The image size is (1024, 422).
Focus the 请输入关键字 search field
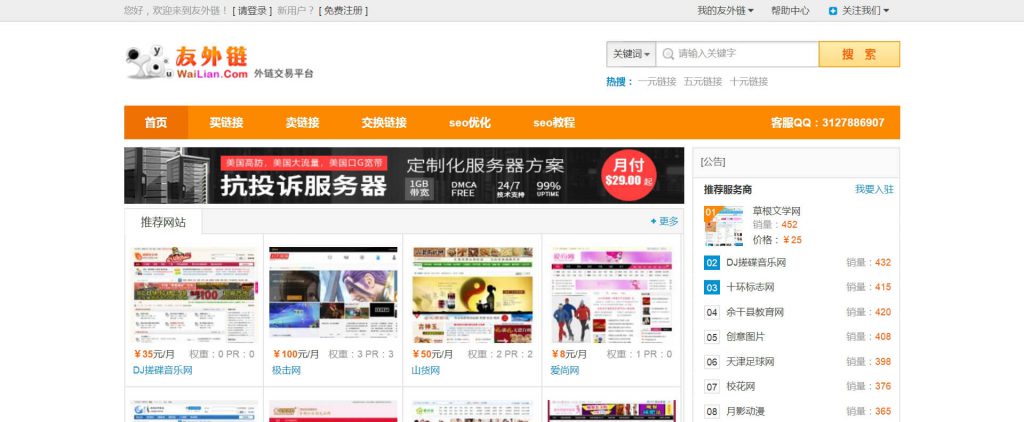tap(745, 54)
